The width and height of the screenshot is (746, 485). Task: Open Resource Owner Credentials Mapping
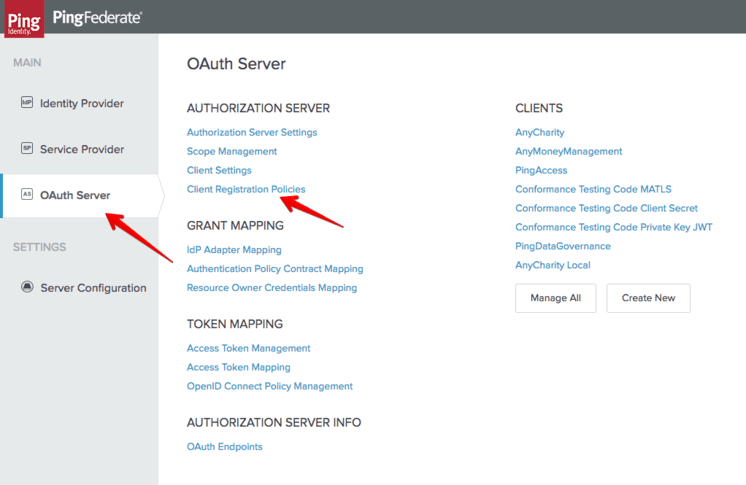pos(272,288)
